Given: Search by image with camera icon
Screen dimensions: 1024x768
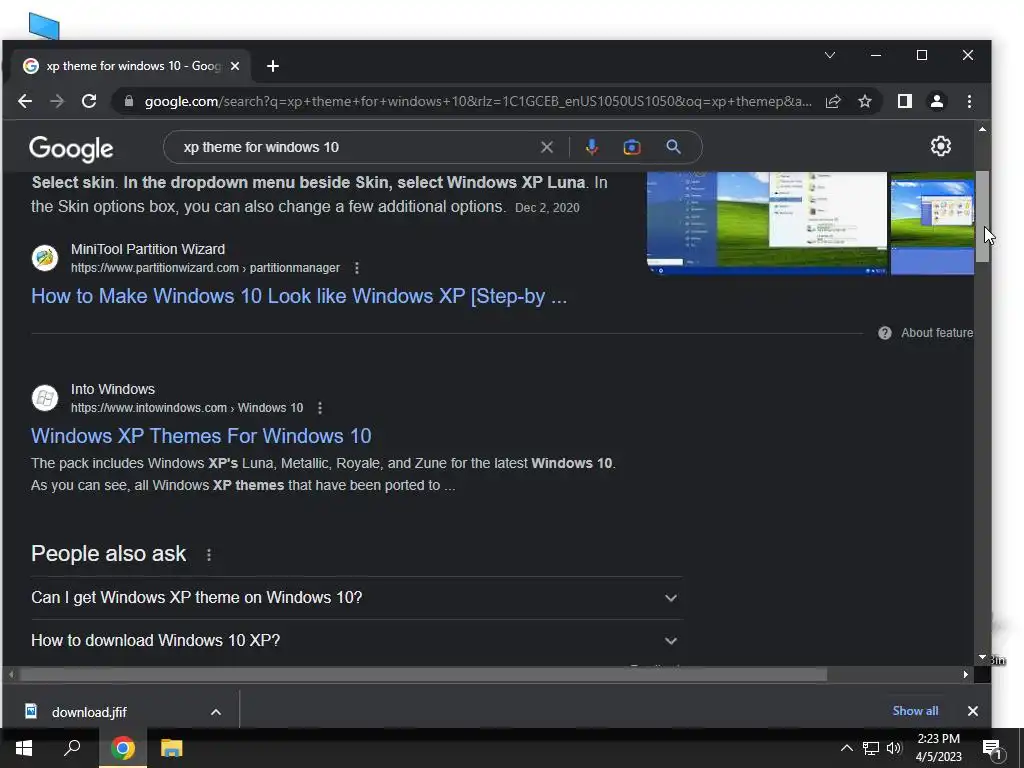Looking at the screenshot, I should 632,148.
